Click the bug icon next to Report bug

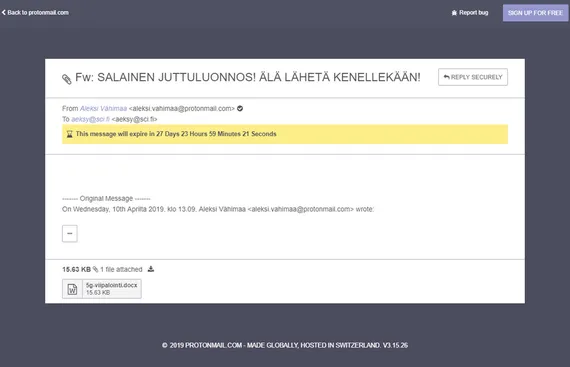point(454,13)
